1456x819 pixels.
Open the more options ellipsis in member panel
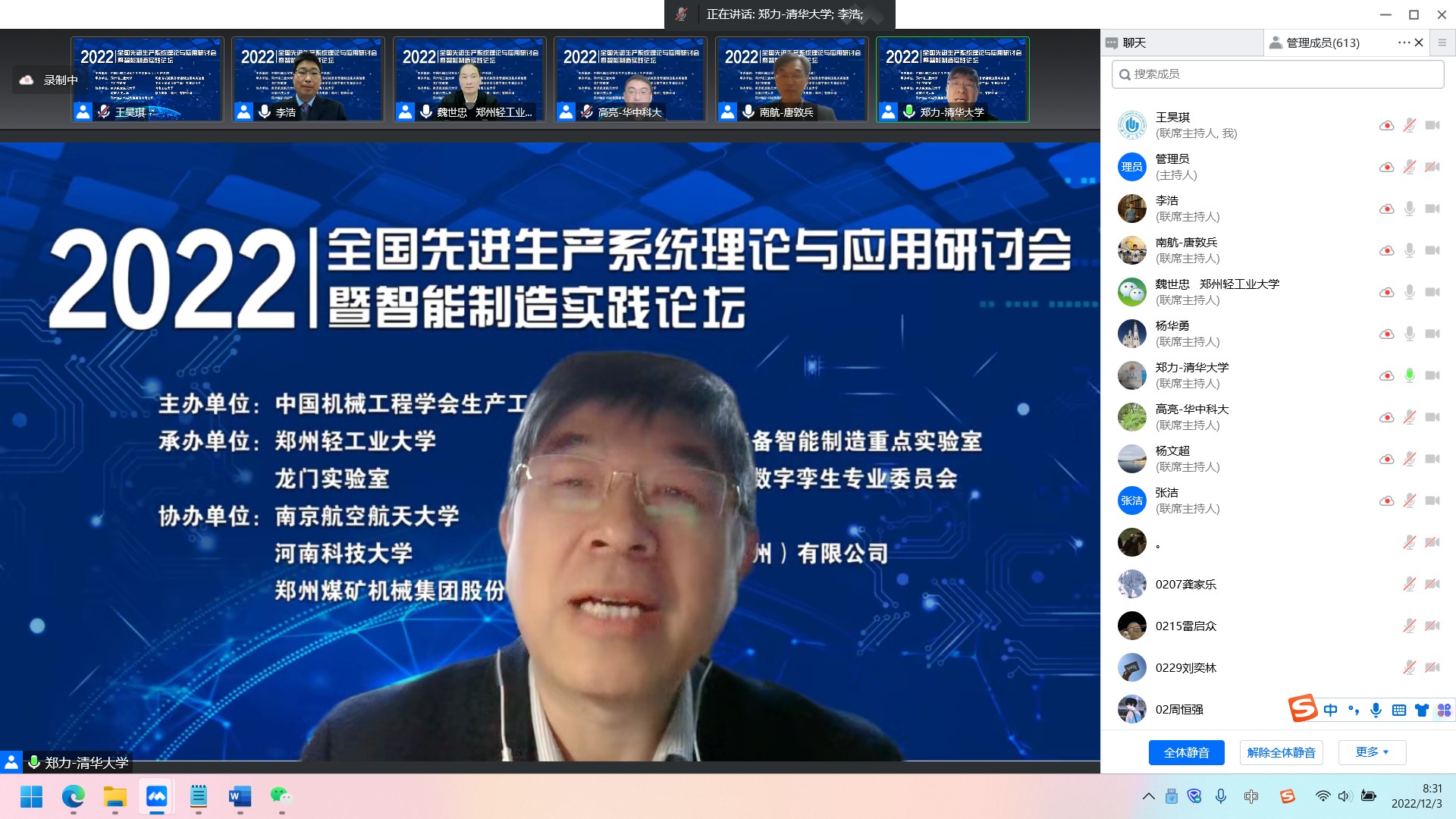[x=1404, y=42]
